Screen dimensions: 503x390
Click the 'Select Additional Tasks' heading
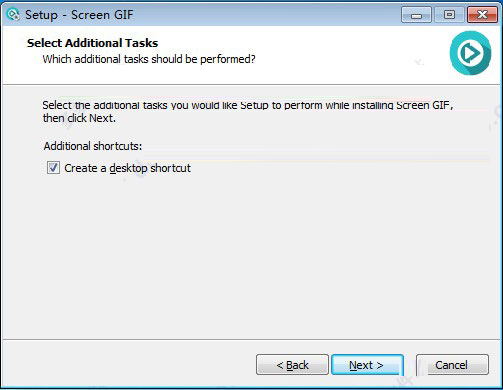93,43
